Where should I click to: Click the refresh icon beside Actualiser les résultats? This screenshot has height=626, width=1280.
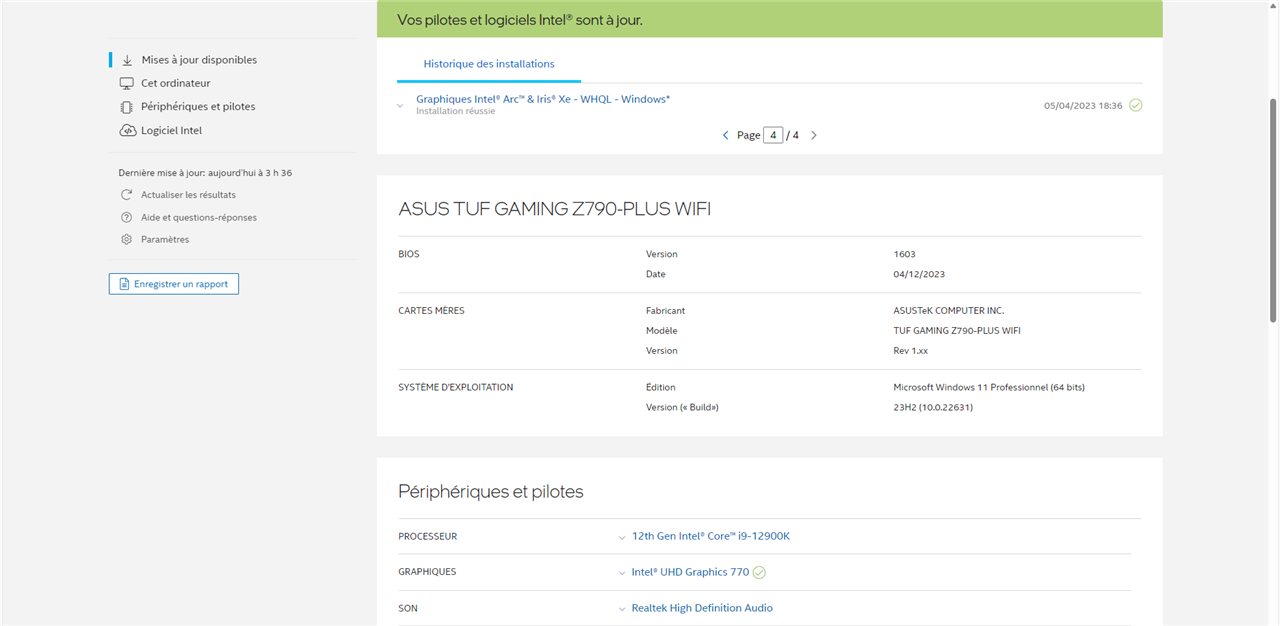click(x=126, y=195)
